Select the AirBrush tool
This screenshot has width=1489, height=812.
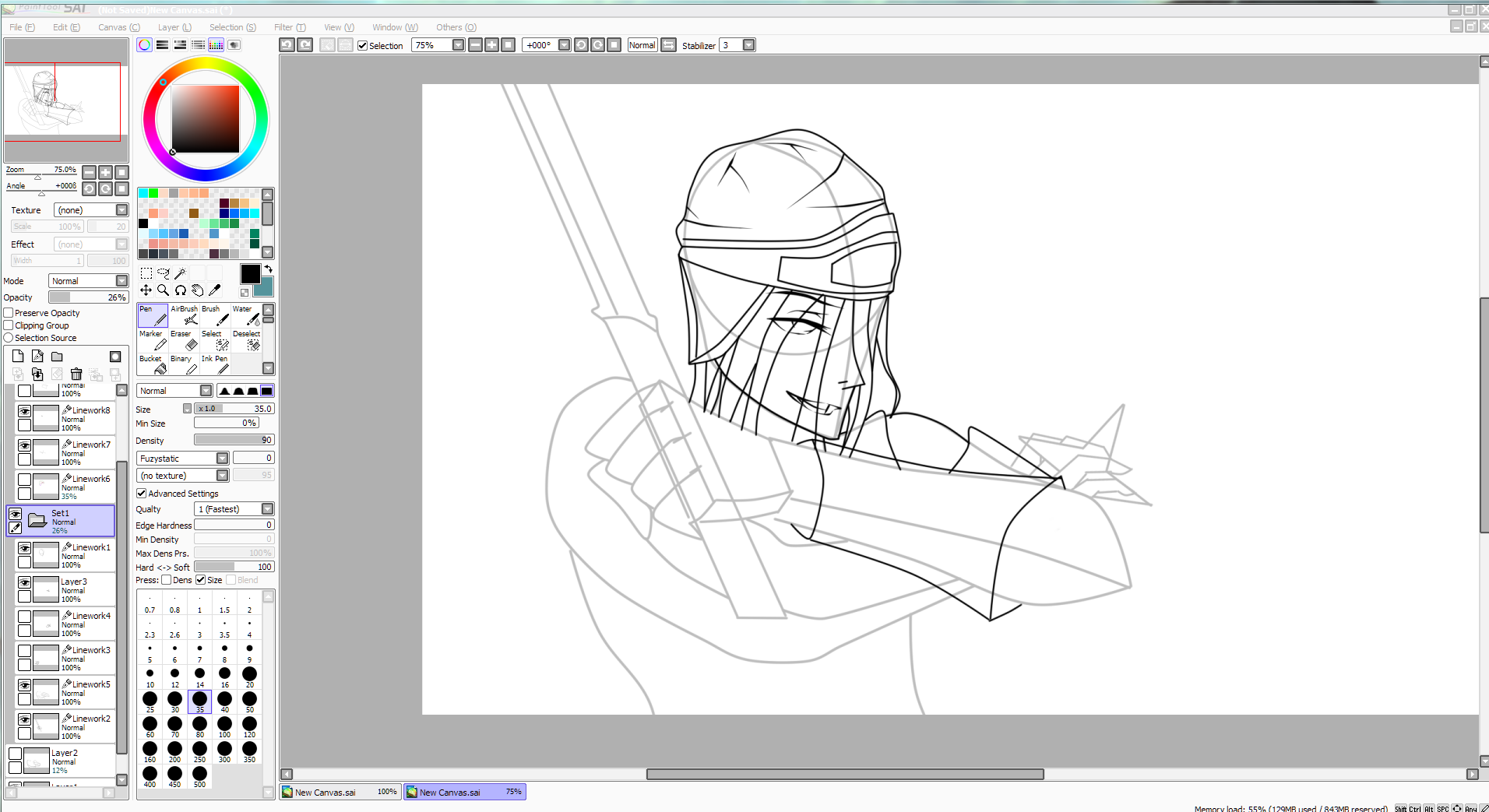click(183, 315)
